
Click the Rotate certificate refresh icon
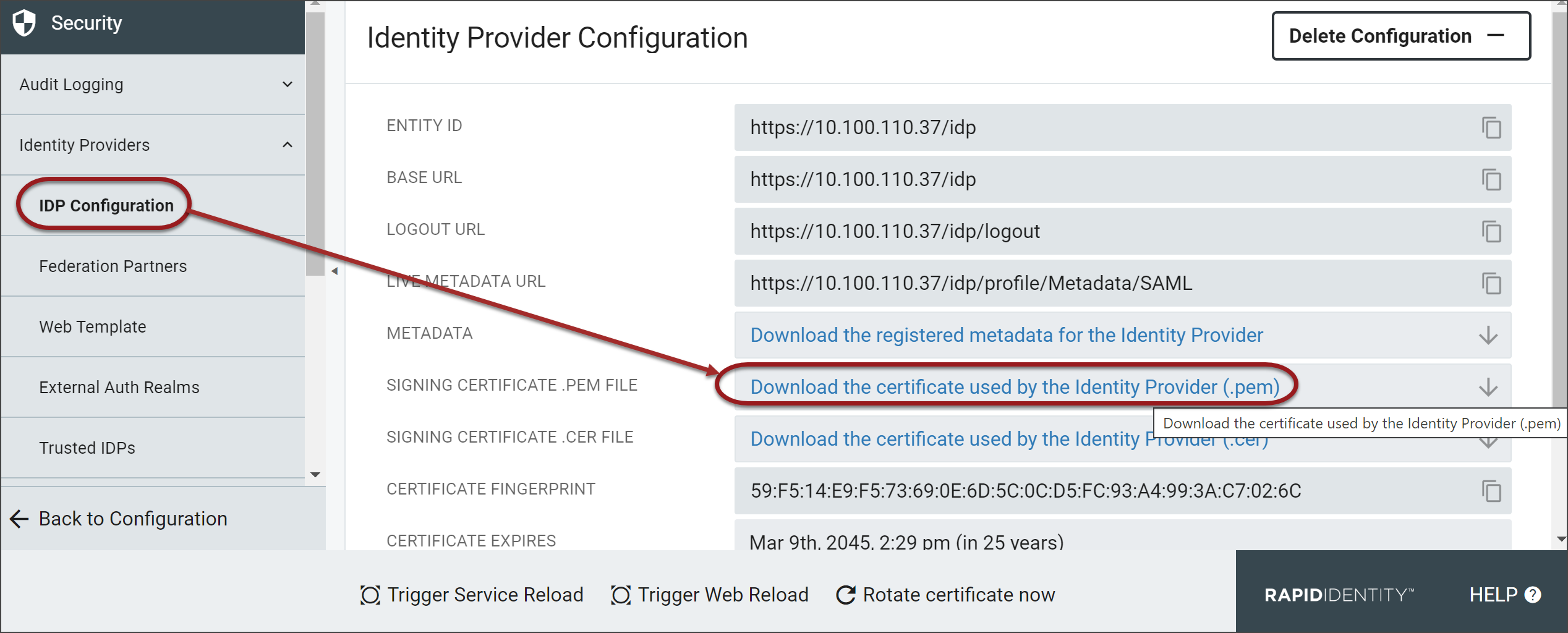[x=846, y=595]
